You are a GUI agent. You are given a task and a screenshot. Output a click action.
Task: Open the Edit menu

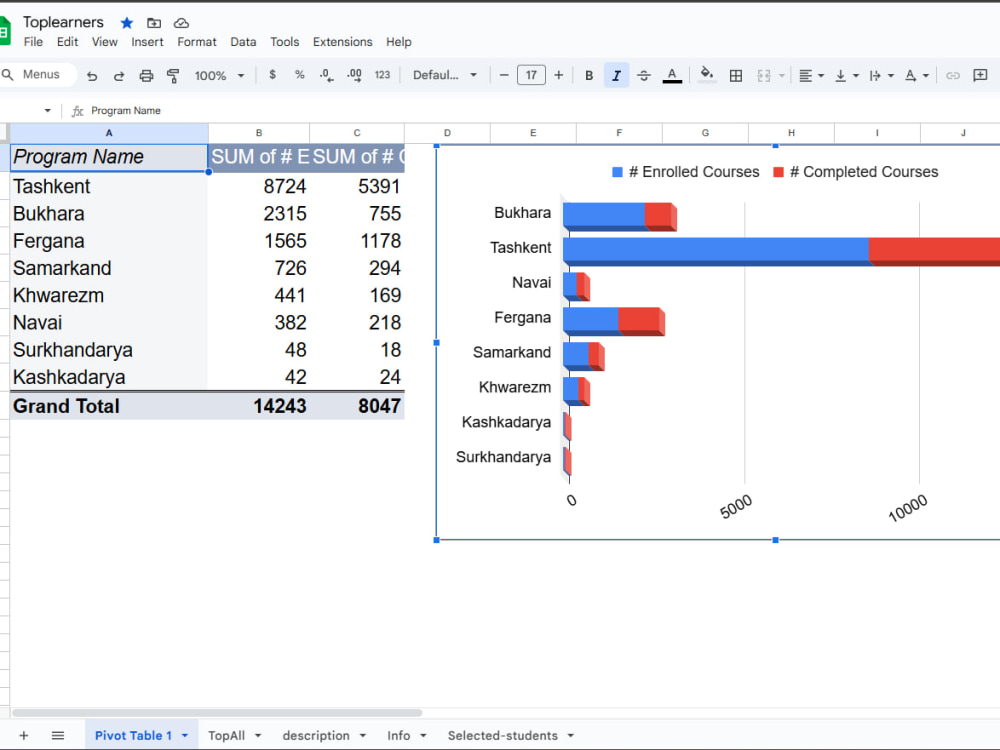tap(67, 41)
